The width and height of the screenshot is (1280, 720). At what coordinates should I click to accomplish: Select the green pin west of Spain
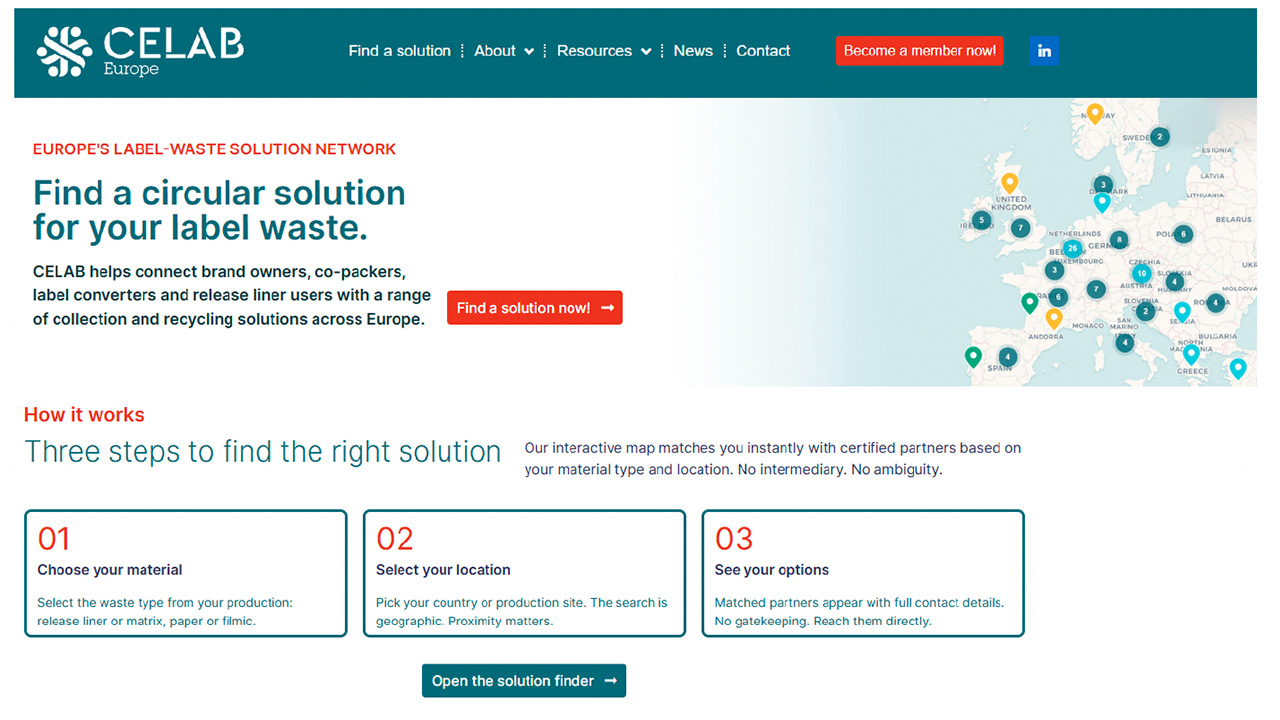pos(973,357)
